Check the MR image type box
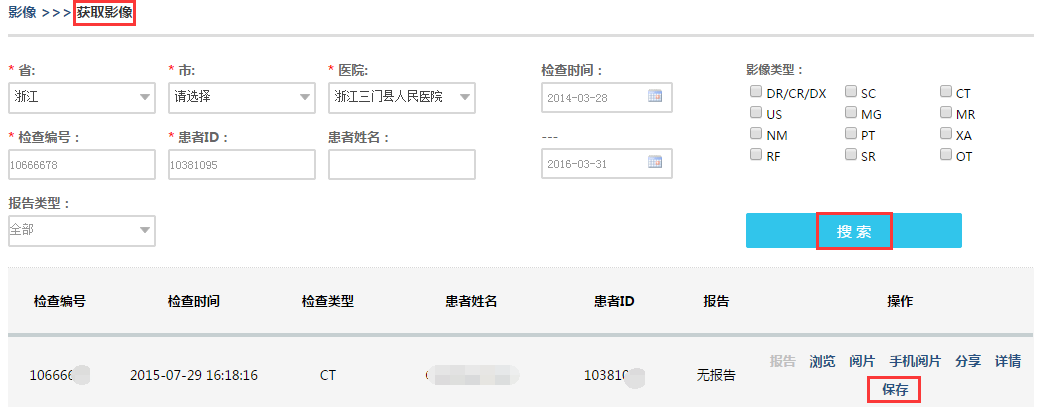The height and width of the screenshot is (407, 1037). coord(946,113)
